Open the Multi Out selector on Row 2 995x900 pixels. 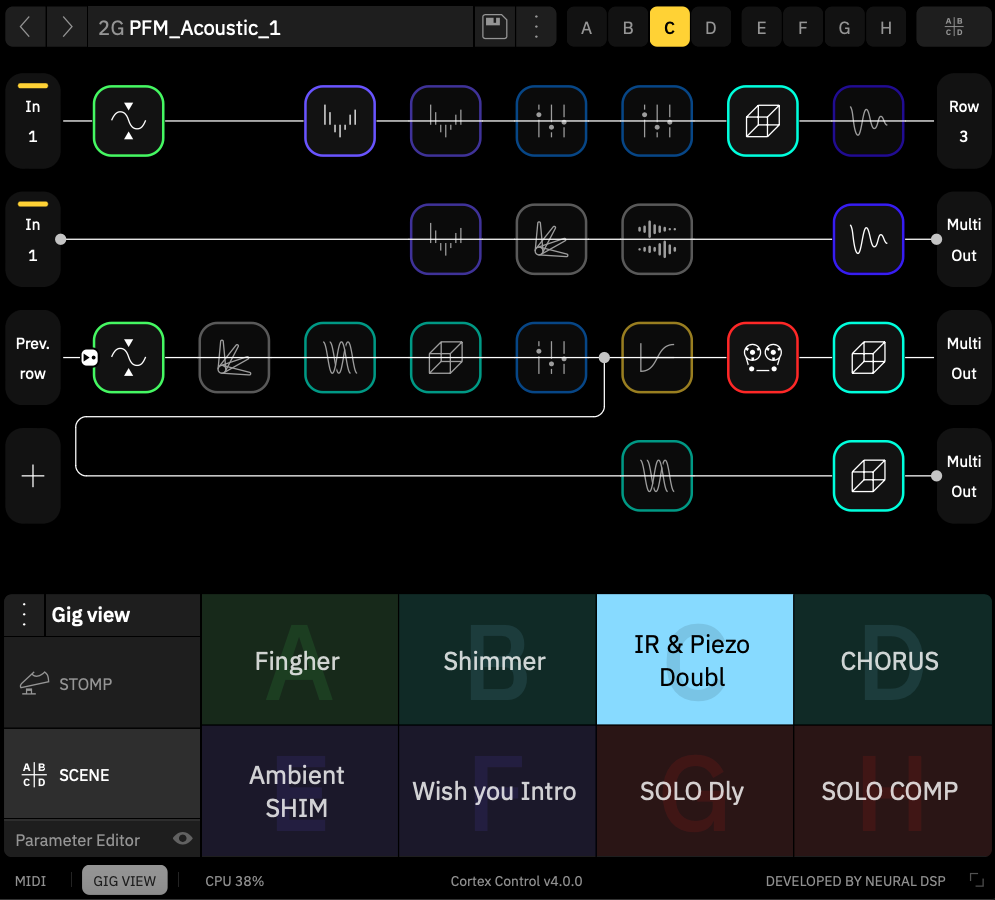click(963, 239)
